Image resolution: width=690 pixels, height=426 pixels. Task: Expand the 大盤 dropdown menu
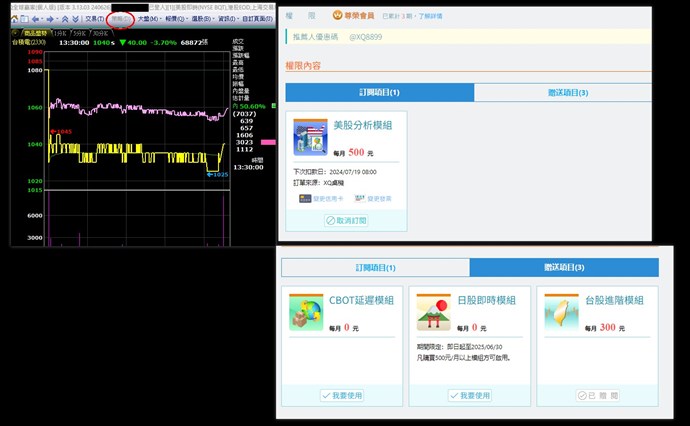(x=148, y=19)
